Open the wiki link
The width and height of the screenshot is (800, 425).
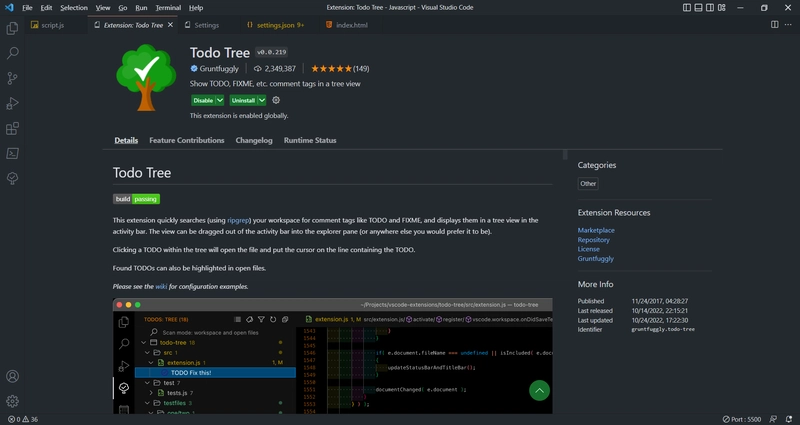[x=161, y=287]
